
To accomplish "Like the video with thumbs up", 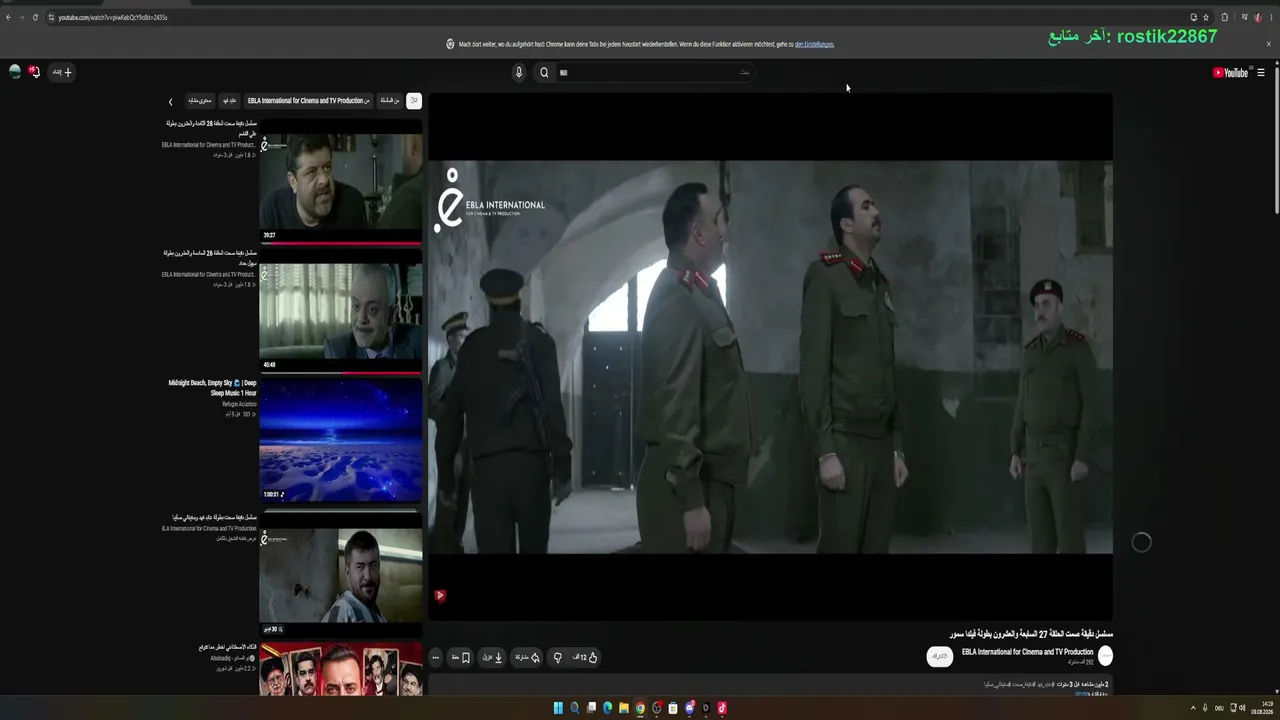I will click(585, 657).
